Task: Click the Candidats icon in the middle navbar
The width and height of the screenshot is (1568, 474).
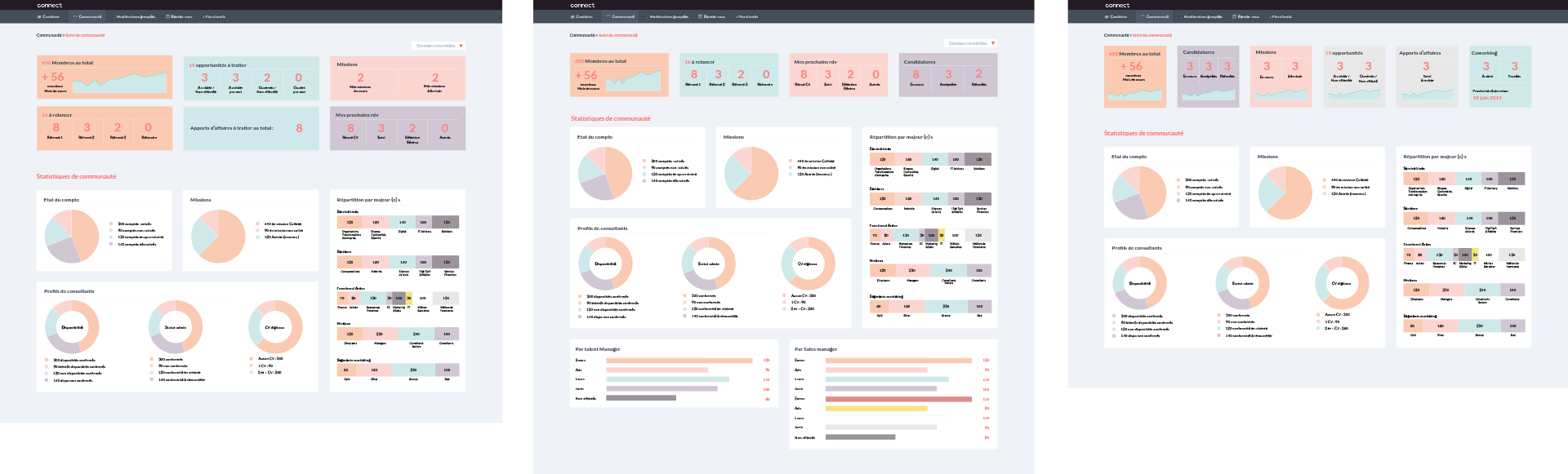Action: click(x=572, y=16)
